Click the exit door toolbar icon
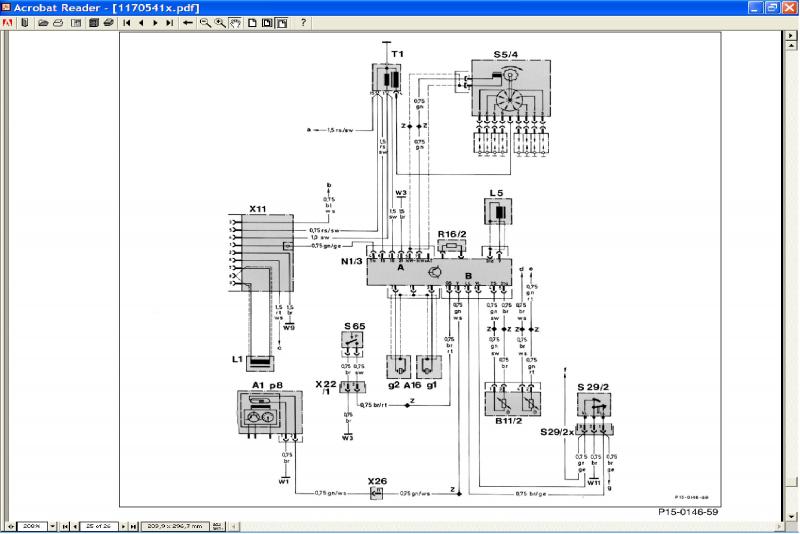The image size is (800, 534). [24, 23]
